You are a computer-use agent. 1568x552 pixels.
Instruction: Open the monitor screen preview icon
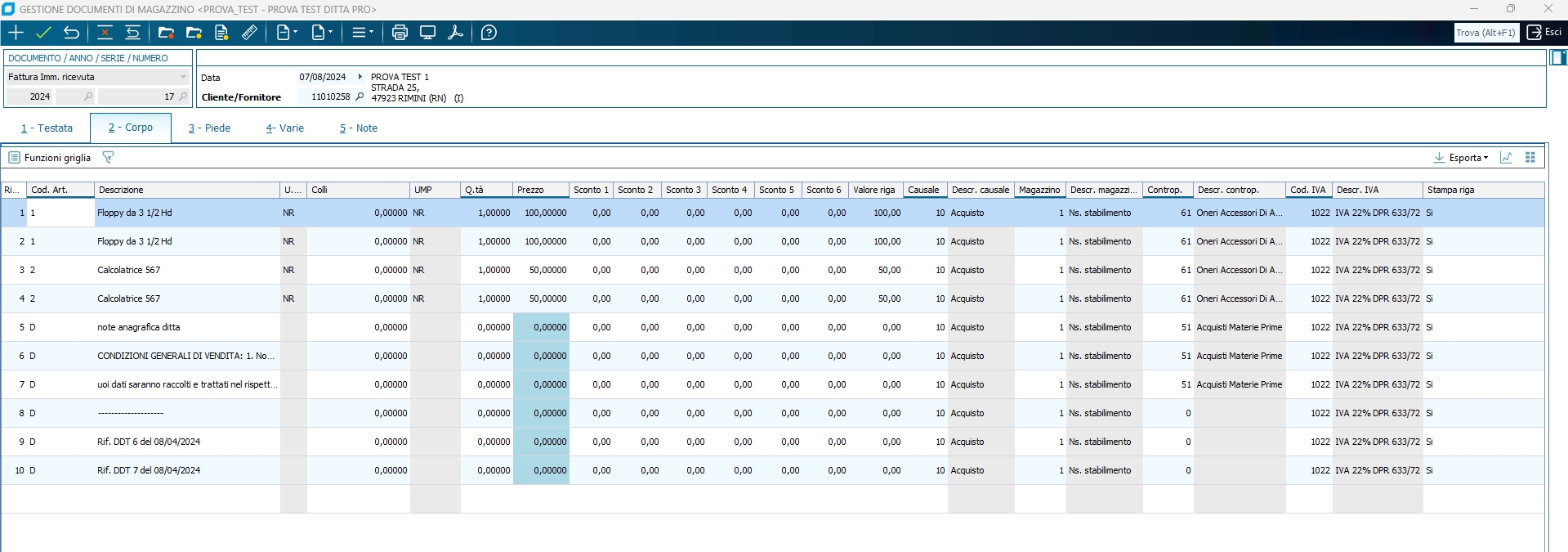click(x=427, y=33)
